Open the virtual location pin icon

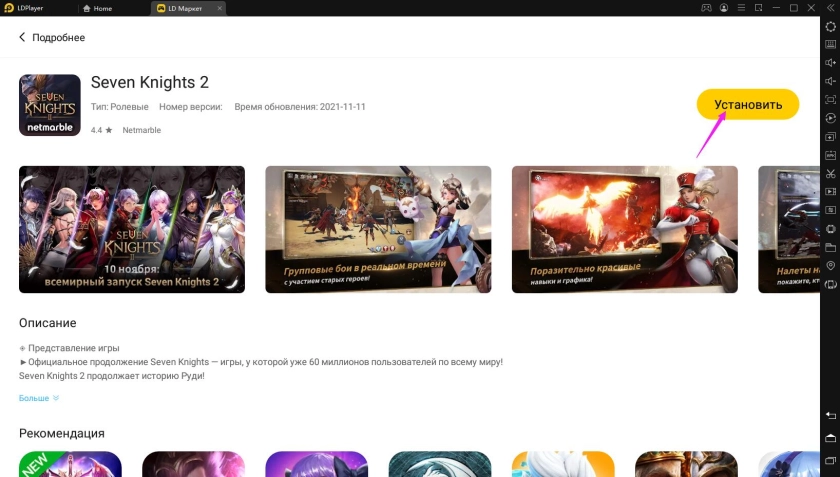[x=830, y=266]
